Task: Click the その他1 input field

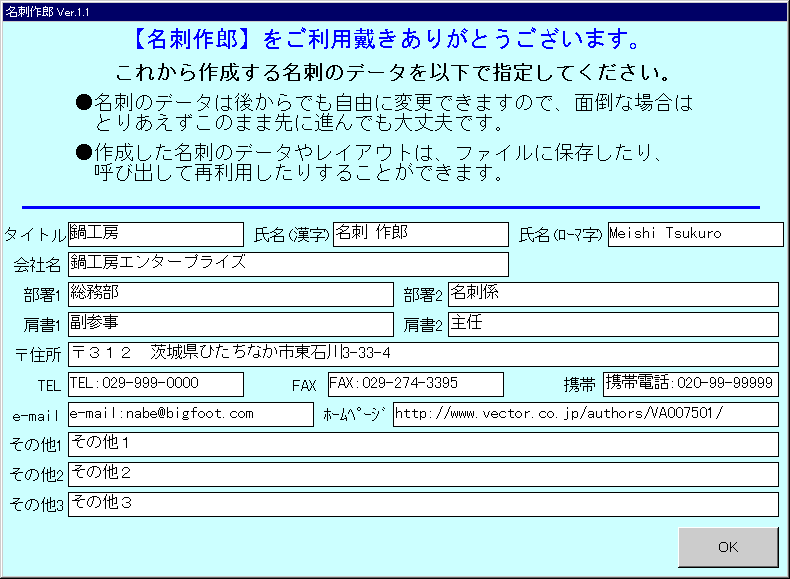Action: point(423,444)
